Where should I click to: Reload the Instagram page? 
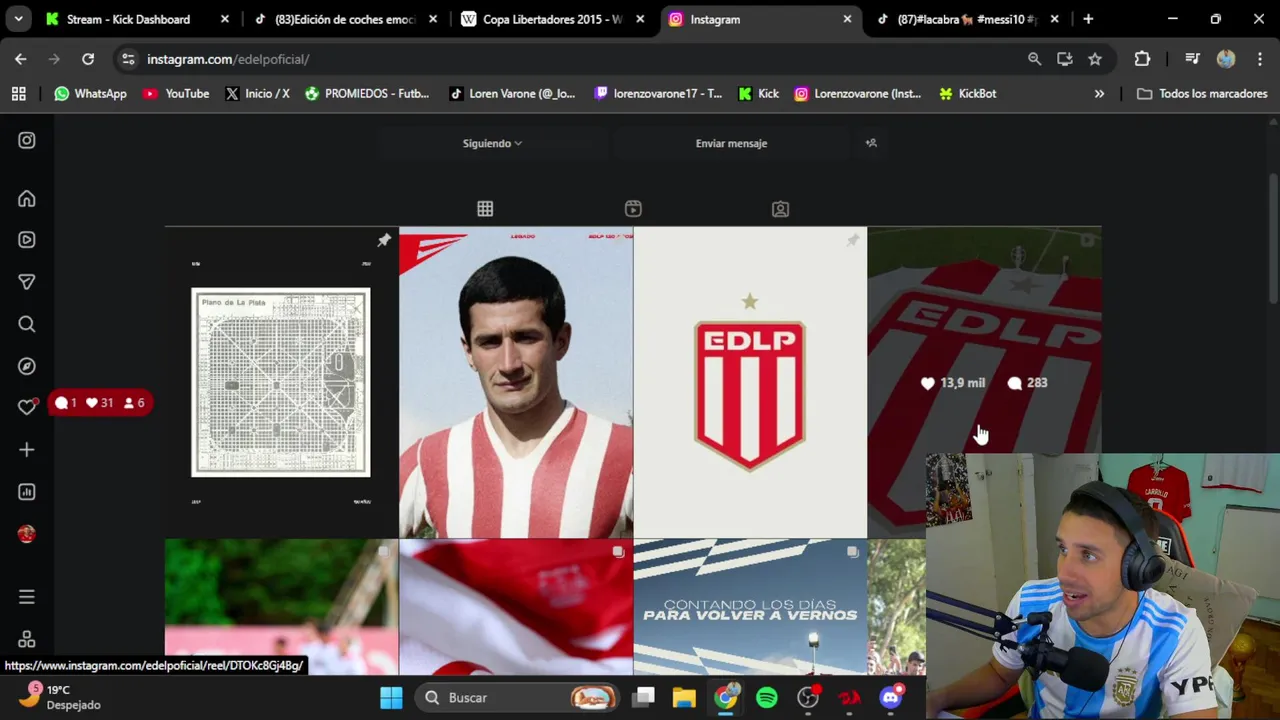click(x=88, y=59)
